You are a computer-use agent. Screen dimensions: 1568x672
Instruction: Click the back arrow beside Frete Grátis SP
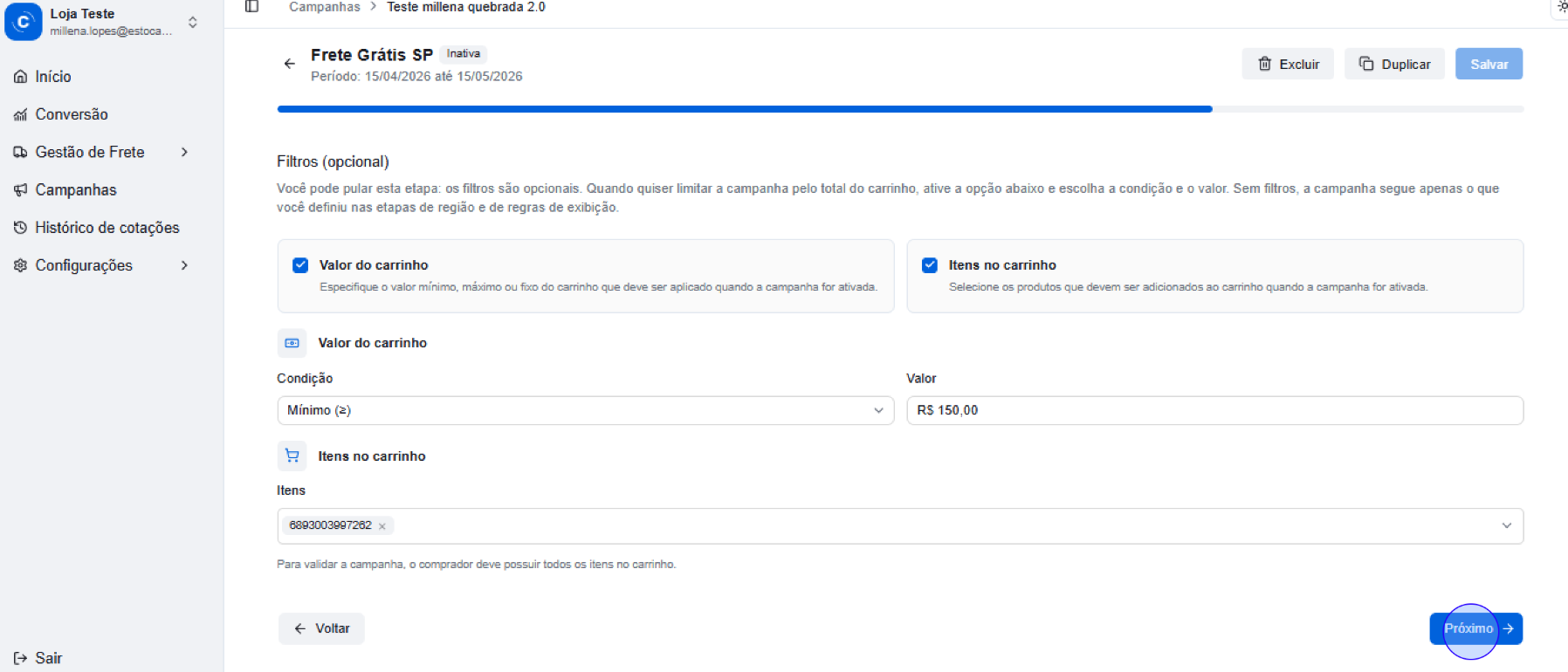[290, 64]
